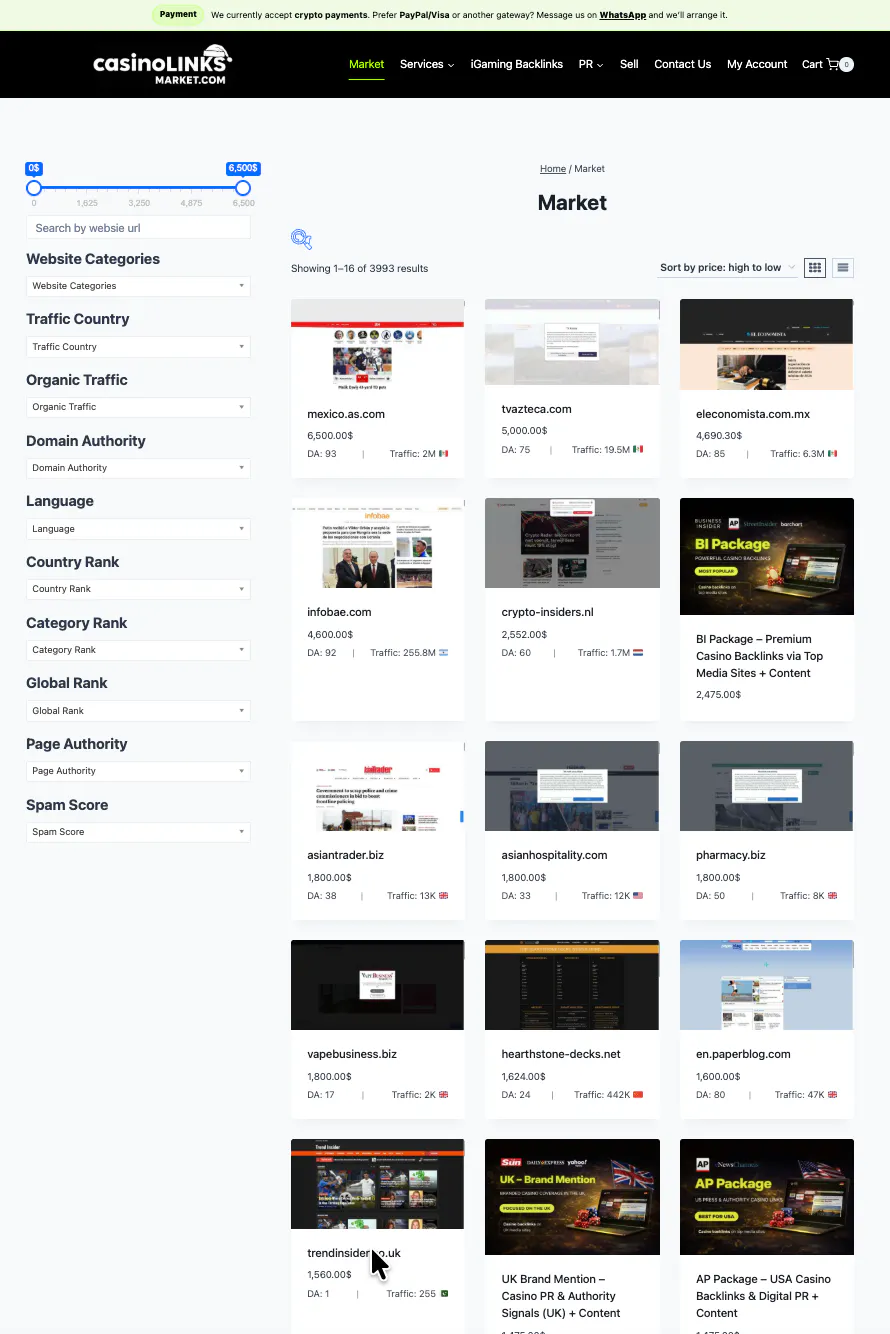Open the mexico.as.com listing title
This screenshot has height=1334, width=890.
tap(346, 414)
